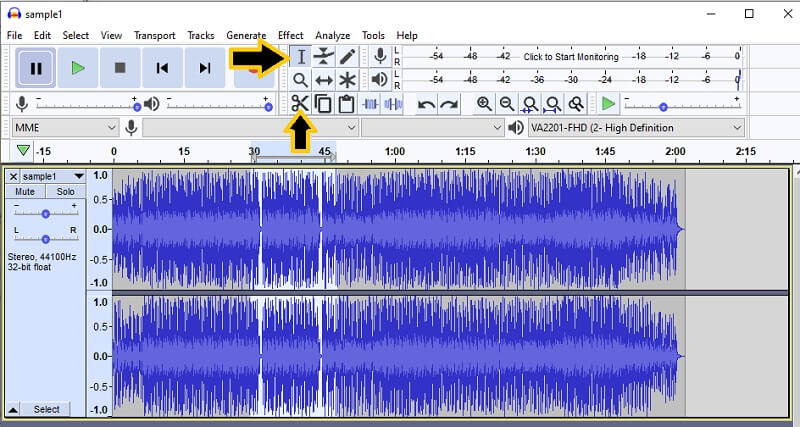Click the playback volume slider handle

pos(268,107)
